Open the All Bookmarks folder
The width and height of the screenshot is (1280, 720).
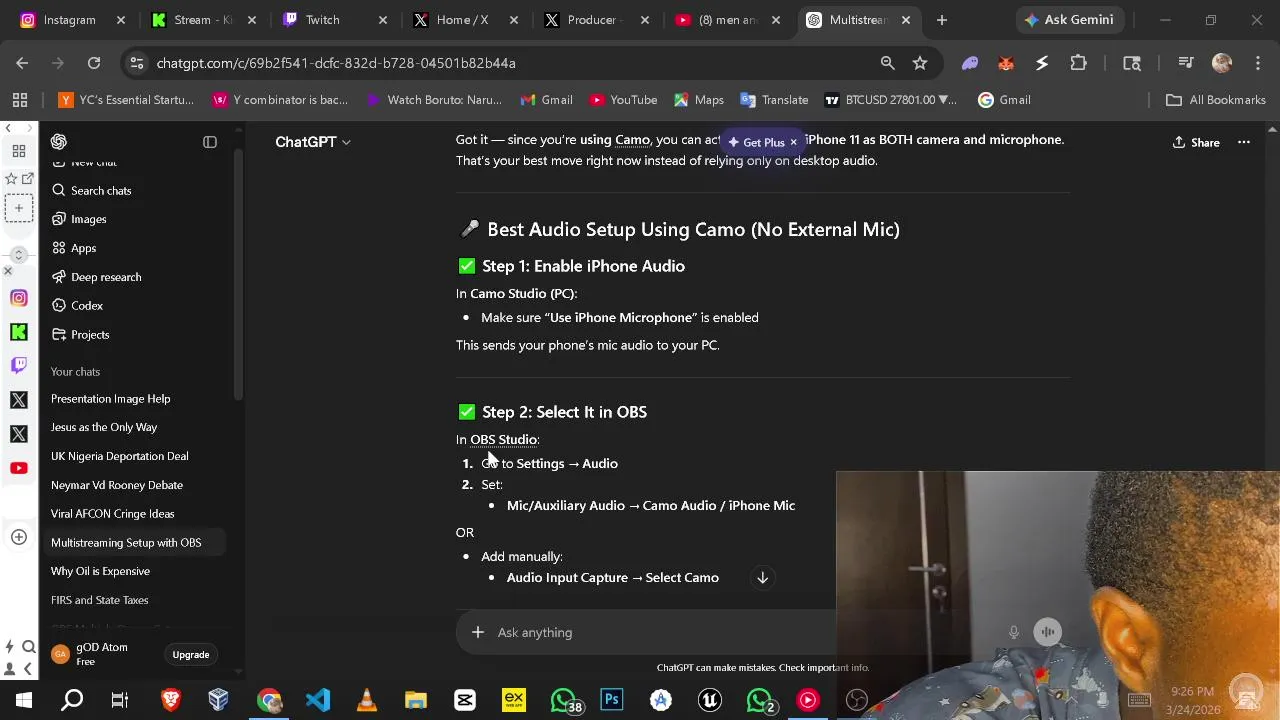pos(1217,100)
